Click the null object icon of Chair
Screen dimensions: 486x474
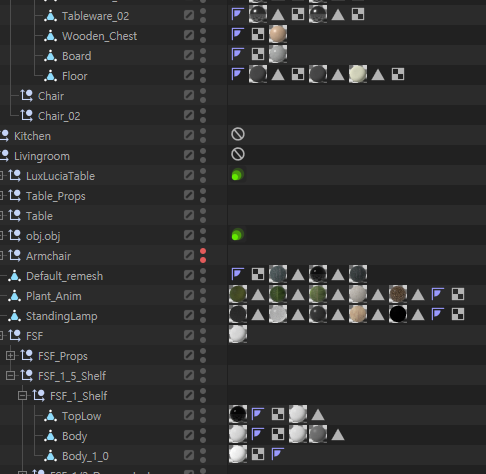pyautogui.click(x=26, y=96)
